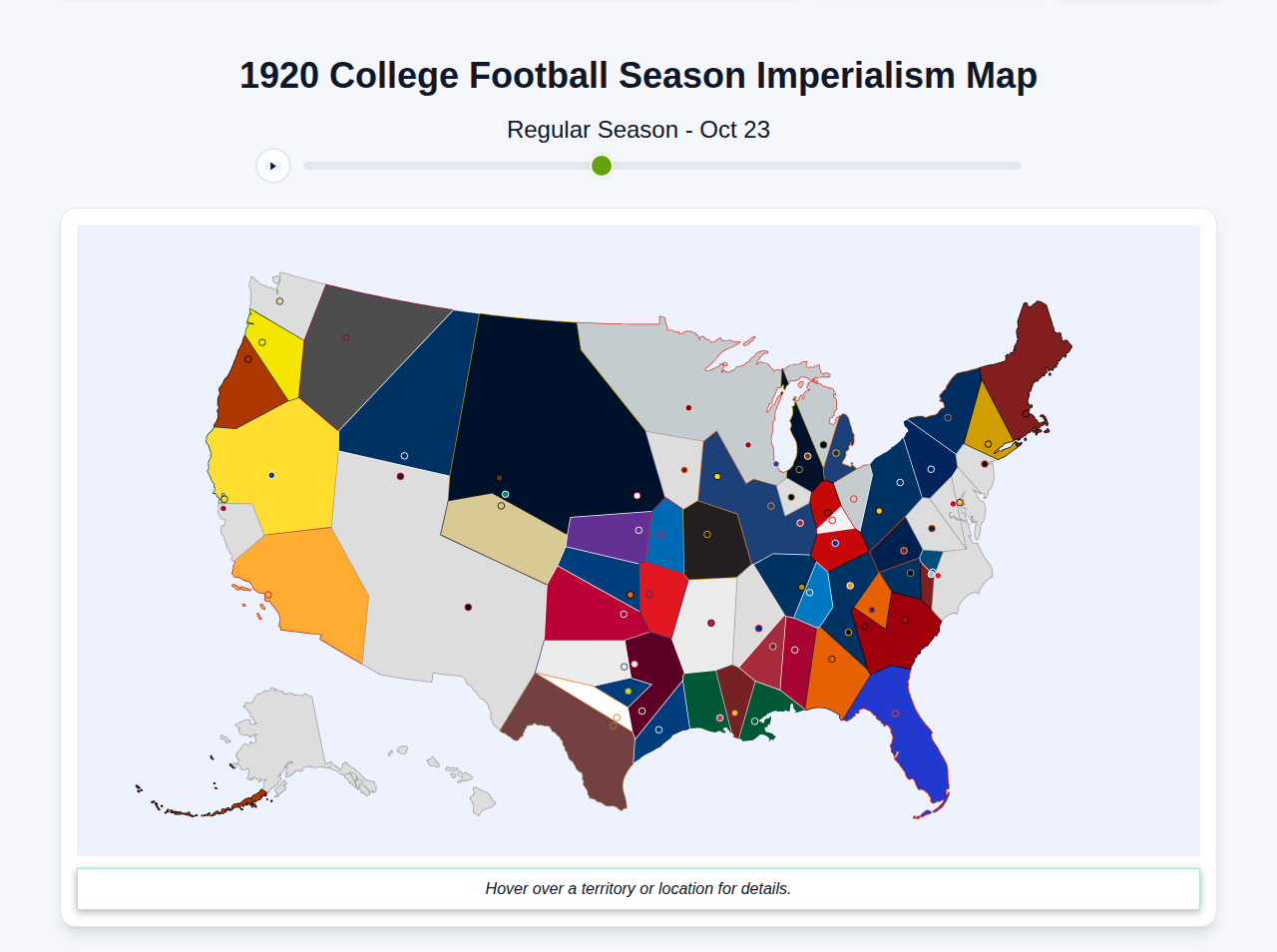Select the teal marker near central Minnesota
This screenshot has width=1277, height=952.
pos(505,492)
